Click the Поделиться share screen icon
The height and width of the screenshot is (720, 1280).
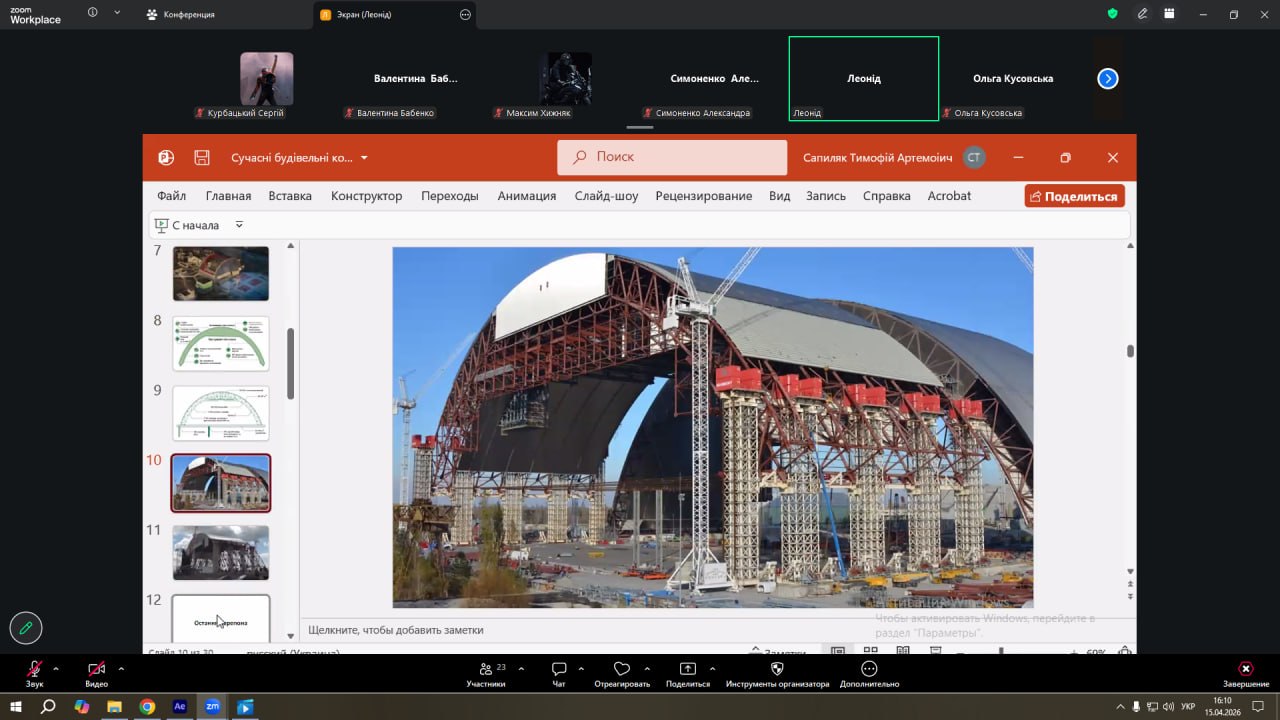click(687, 669)
